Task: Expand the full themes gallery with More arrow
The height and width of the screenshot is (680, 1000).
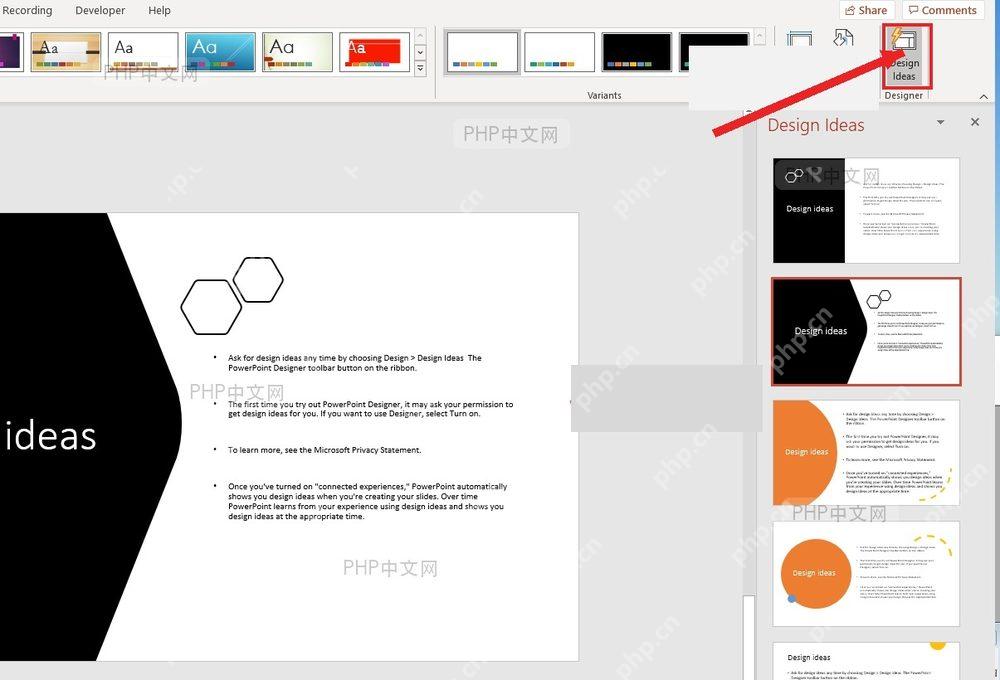Action: [420, 68]
